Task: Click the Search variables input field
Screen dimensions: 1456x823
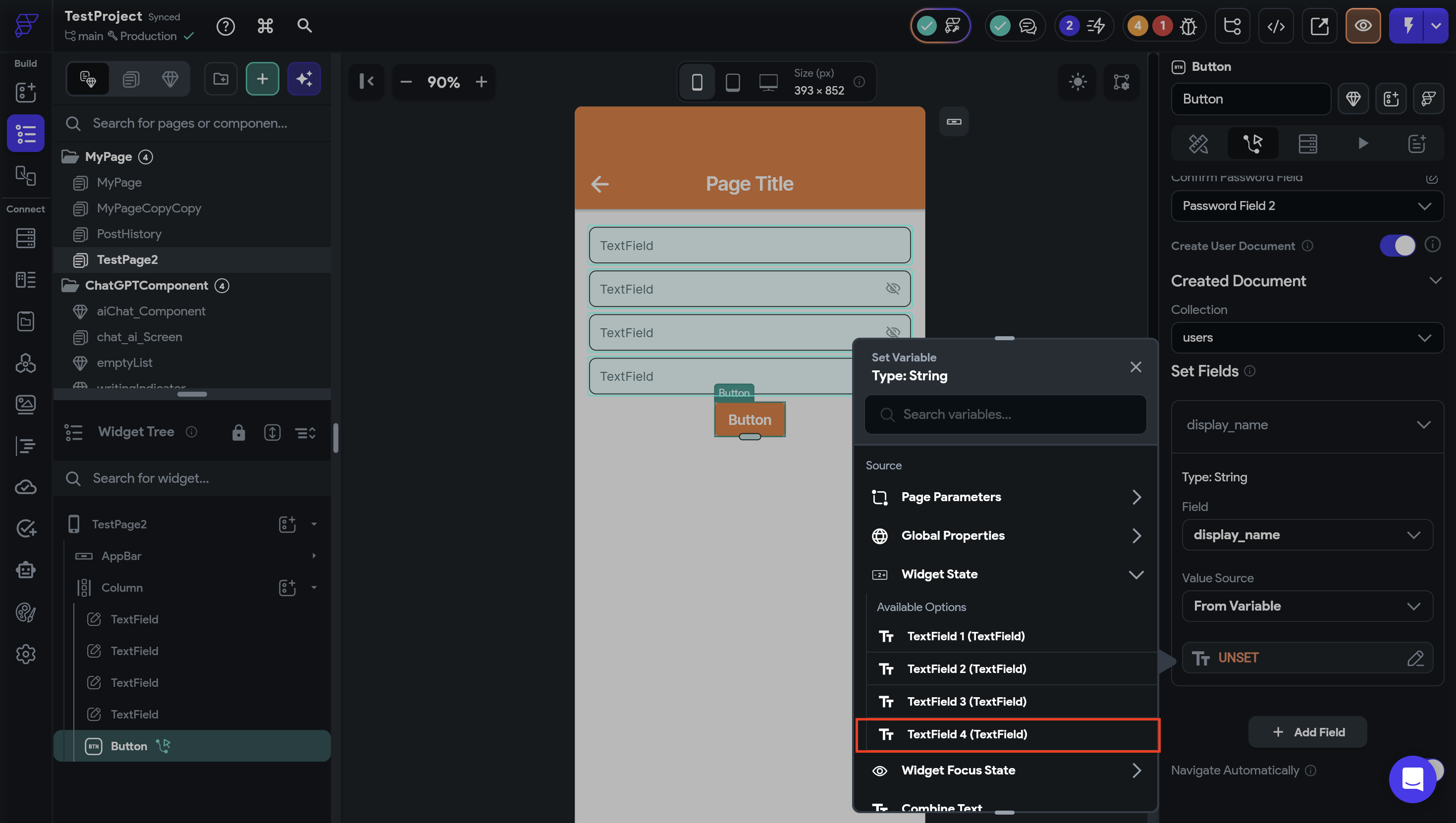Action: click(x=1006, y=414)
